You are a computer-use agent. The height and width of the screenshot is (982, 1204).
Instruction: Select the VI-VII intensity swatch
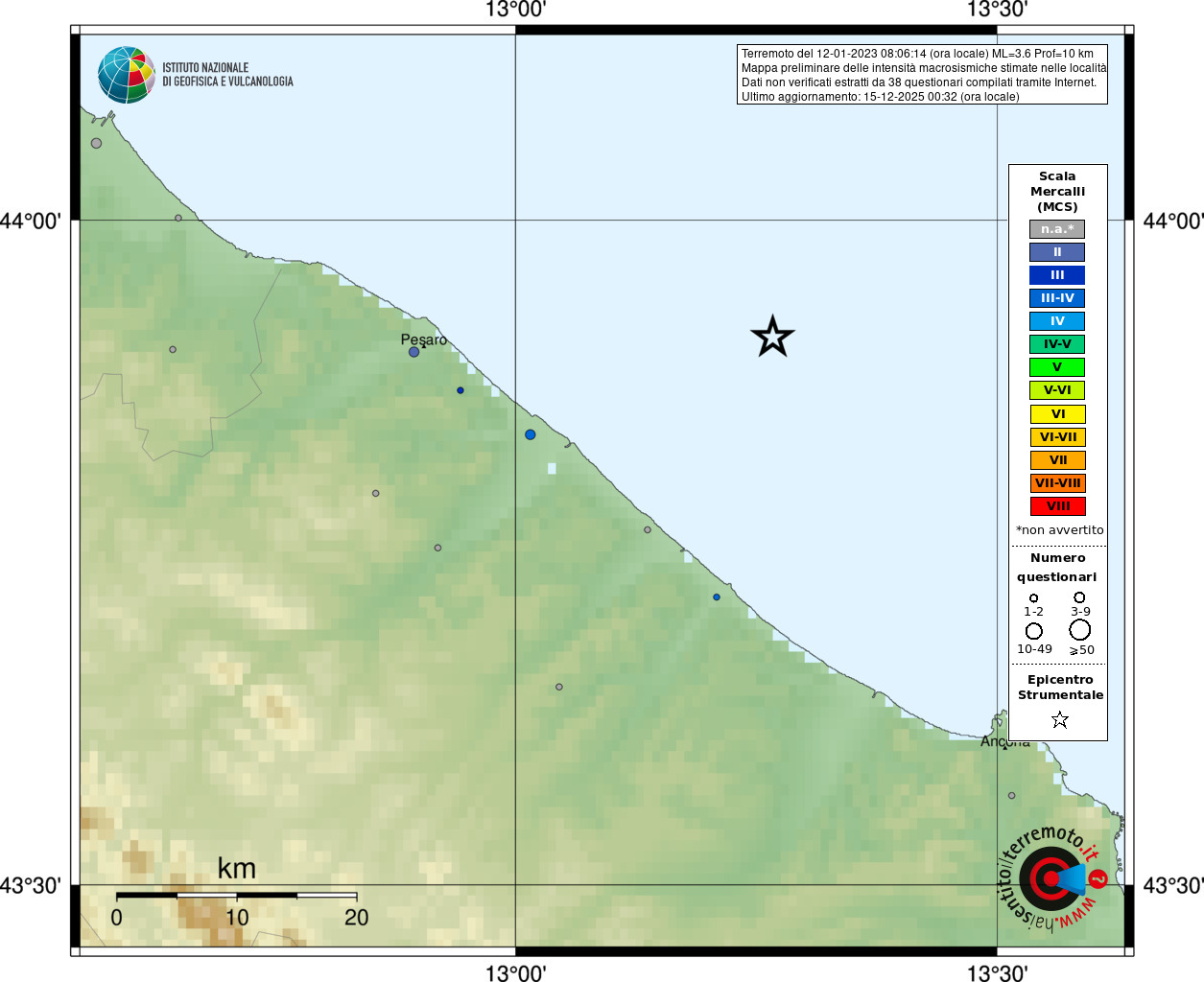tap(1058, 437)
